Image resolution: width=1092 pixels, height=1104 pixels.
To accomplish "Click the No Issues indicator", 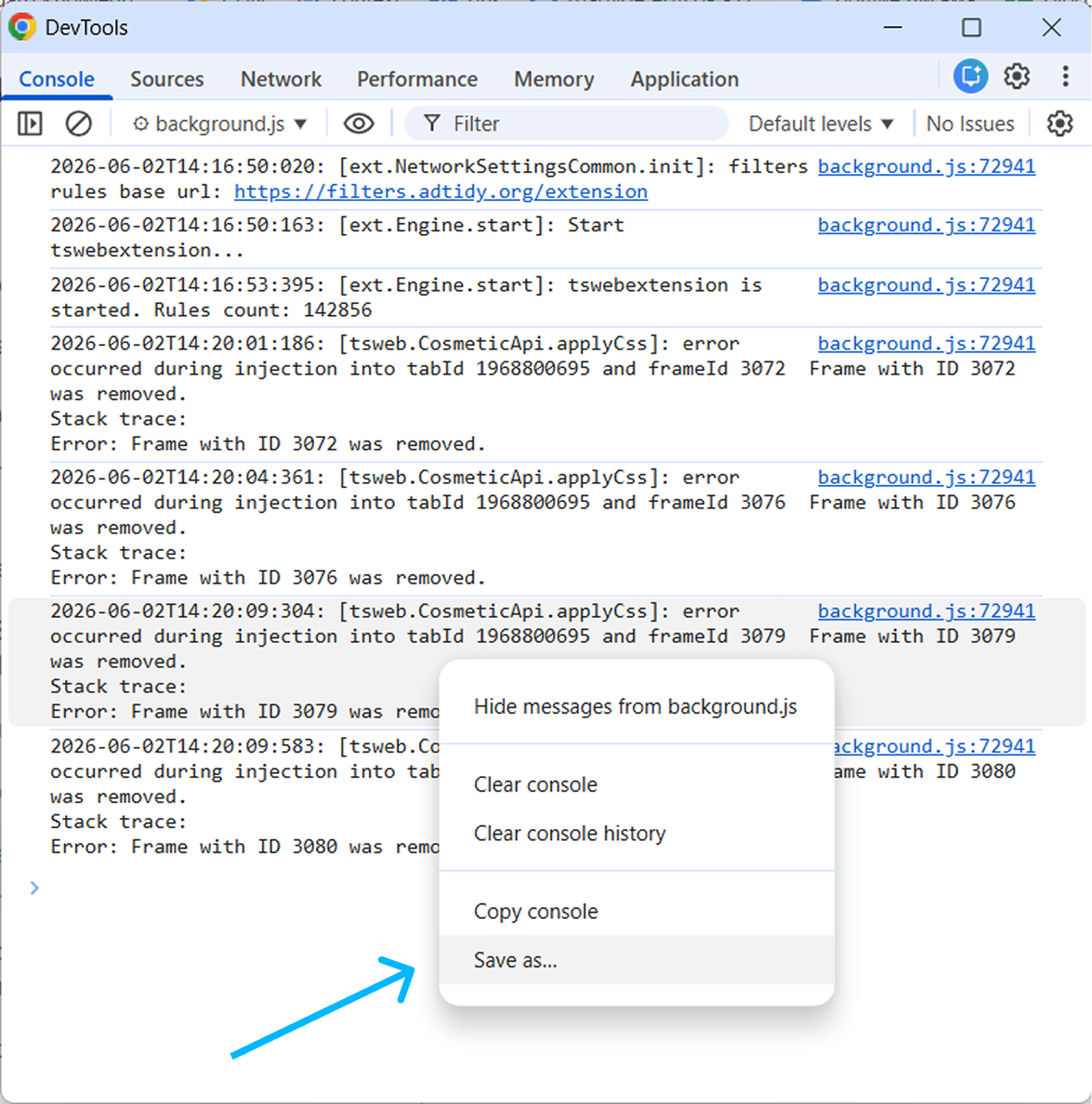I will pyautogui.click(x=970, y=124).
